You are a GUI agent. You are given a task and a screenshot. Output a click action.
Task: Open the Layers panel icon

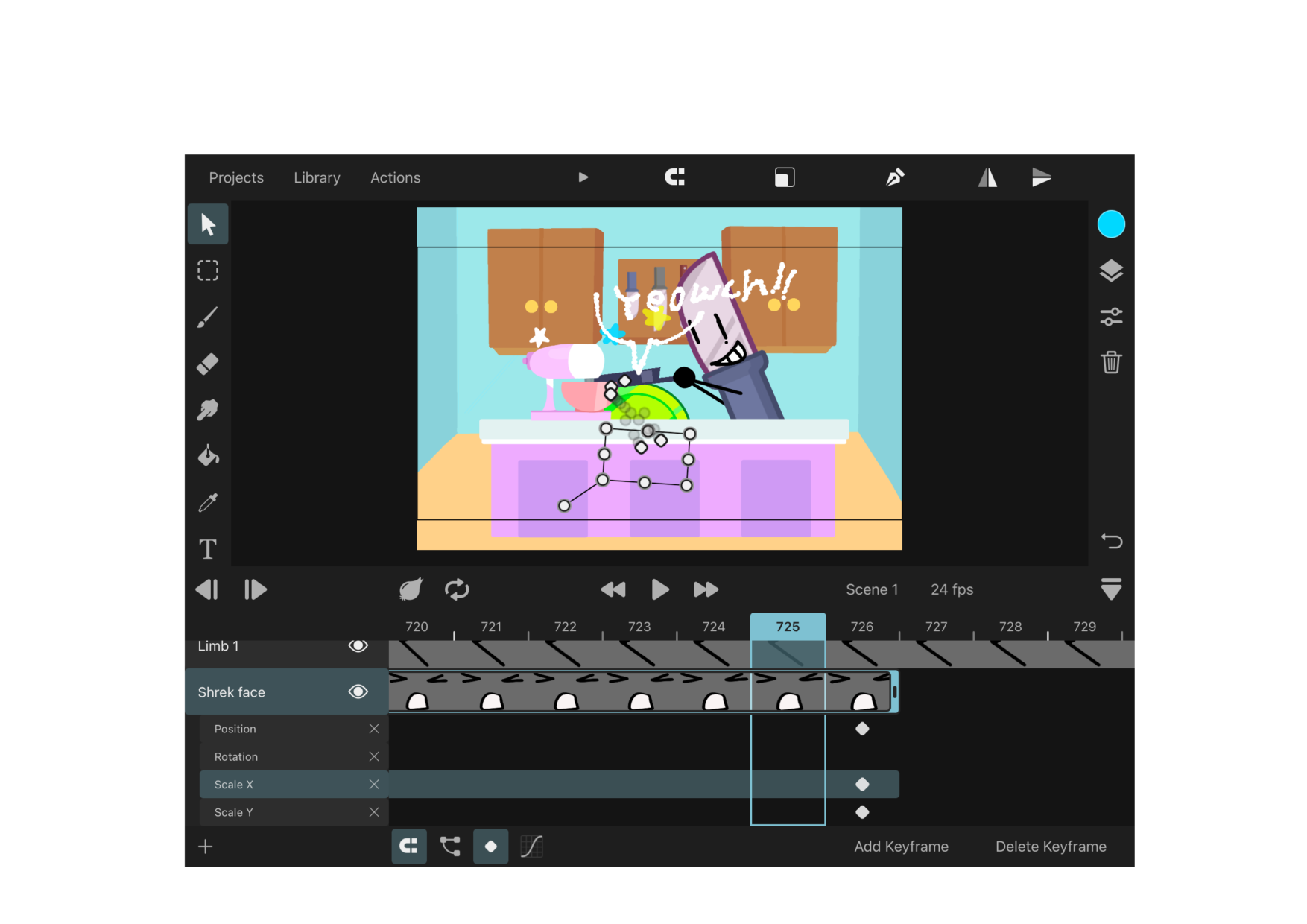(x=1111, y=270)
